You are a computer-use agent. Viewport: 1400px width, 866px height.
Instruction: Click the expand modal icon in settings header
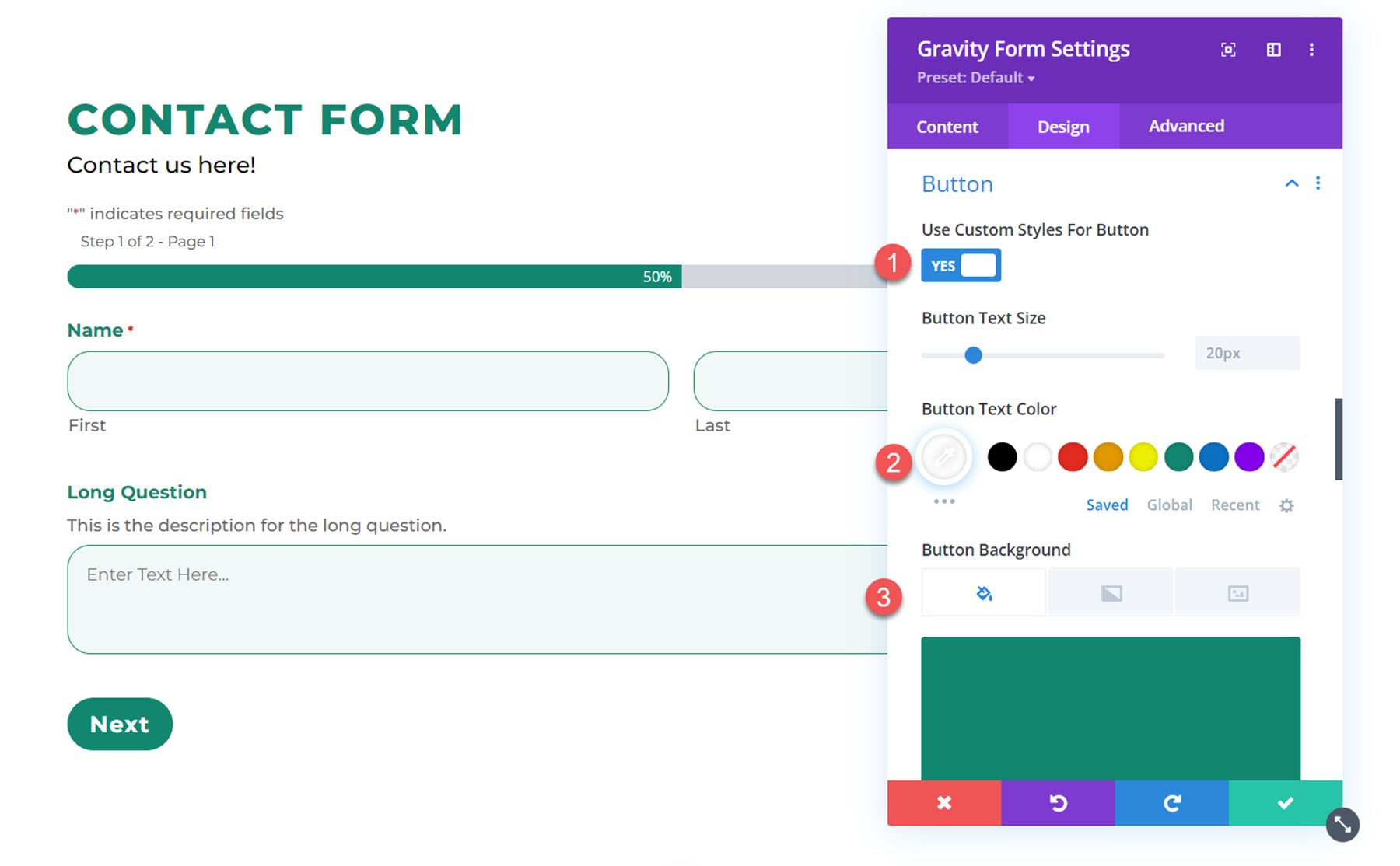pos(1227,49)
